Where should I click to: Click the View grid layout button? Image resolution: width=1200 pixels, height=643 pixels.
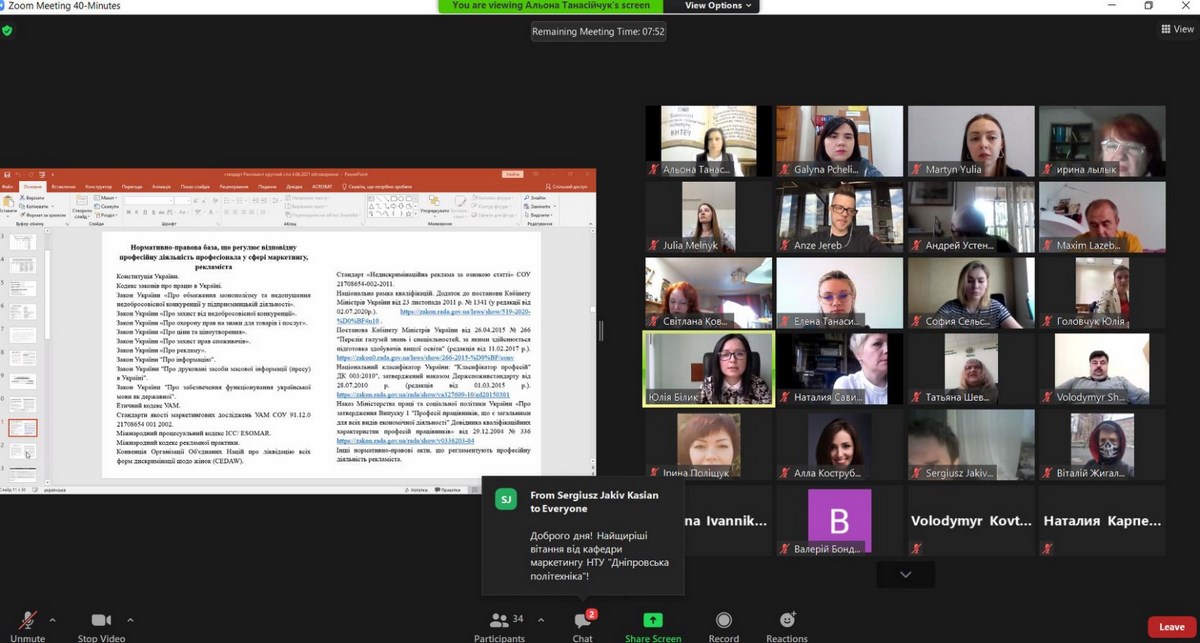tap(1177, 30)
